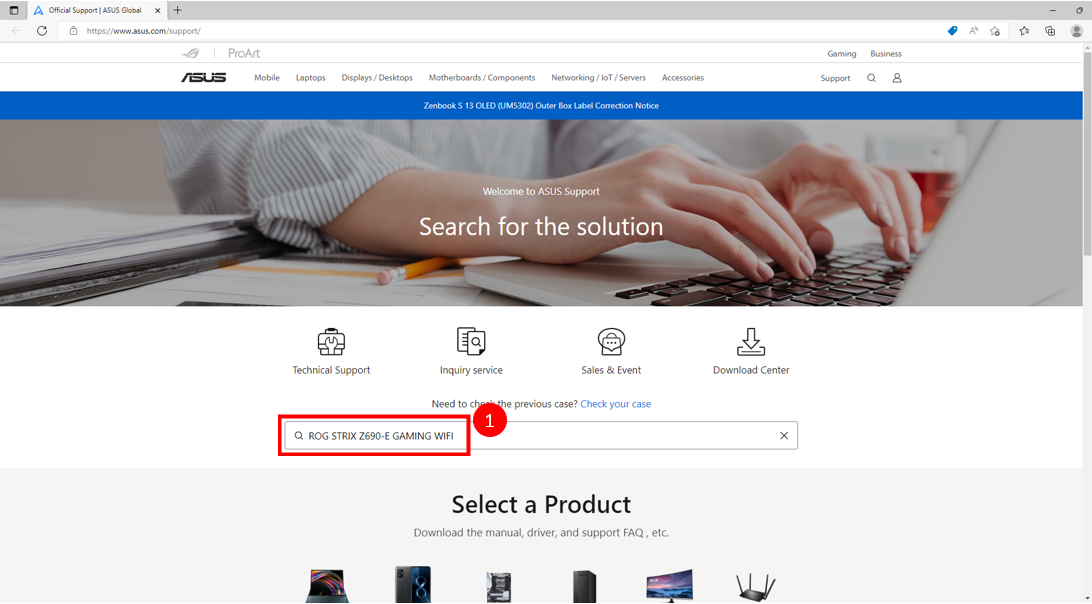The image size is (1092, 604).
Task: Go back using browser back arrow
Action: [16, 31]
